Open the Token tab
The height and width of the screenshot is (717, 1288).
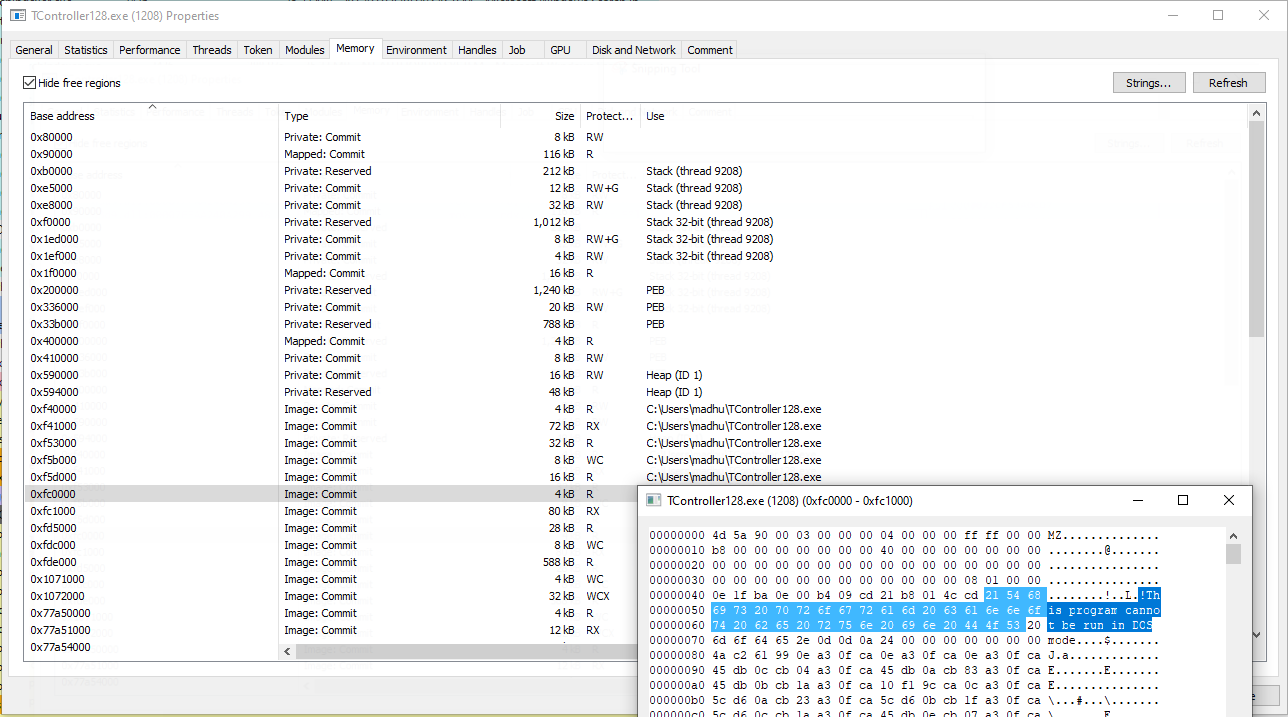(x=257, y=49)
